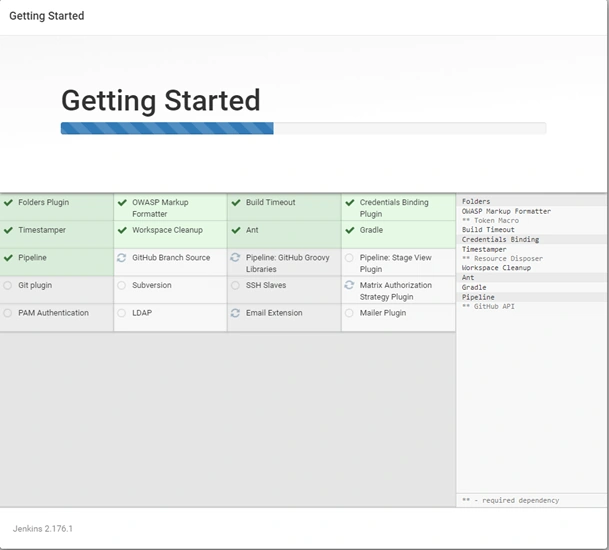Select the OWASP Markup Formatter label in grid
609x550 pixels.
coord(160,208)
